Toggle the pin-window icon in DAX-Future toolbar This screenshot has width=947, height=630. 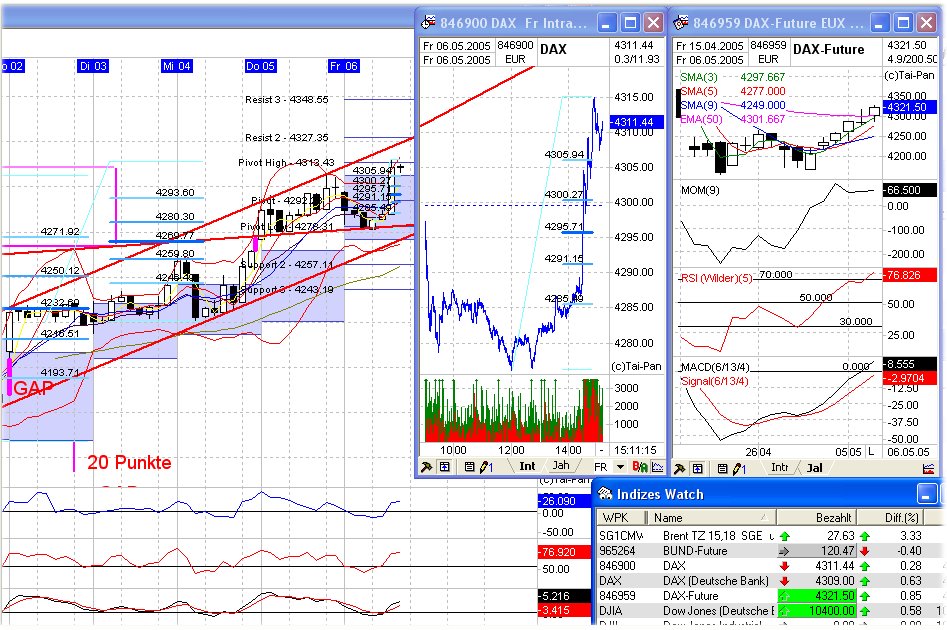tap(698, 468)
